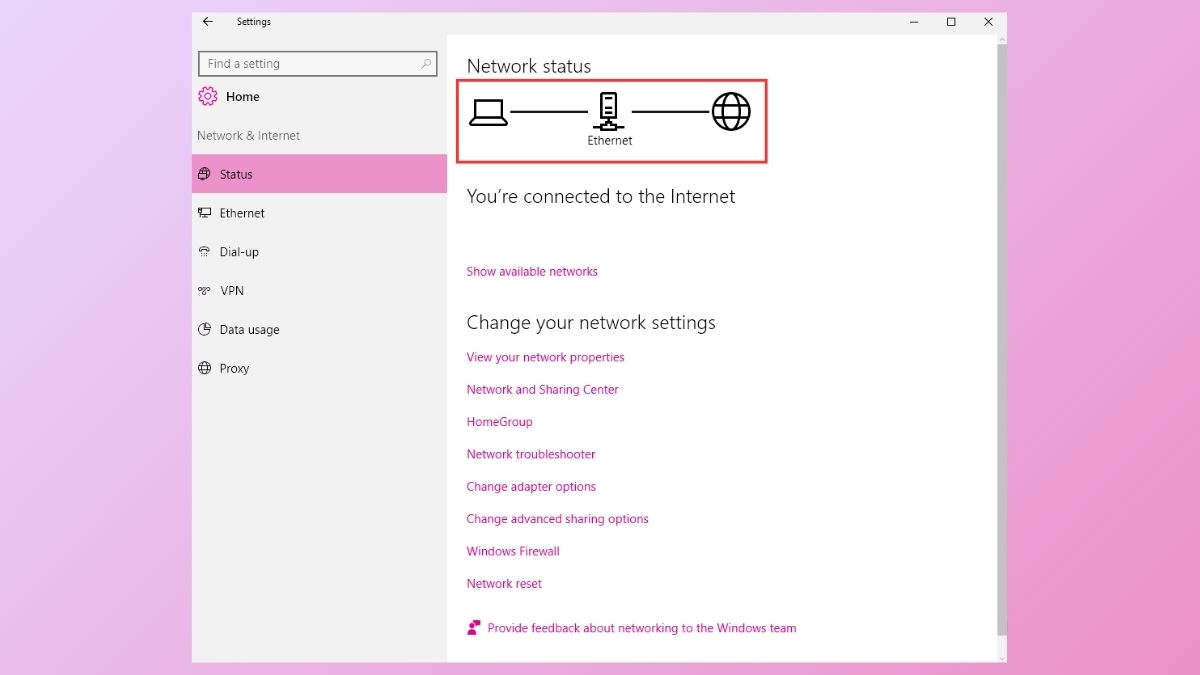Minimize the Settings window
The height and width of the screenshot is (675, 1200).
click(914, 22)
